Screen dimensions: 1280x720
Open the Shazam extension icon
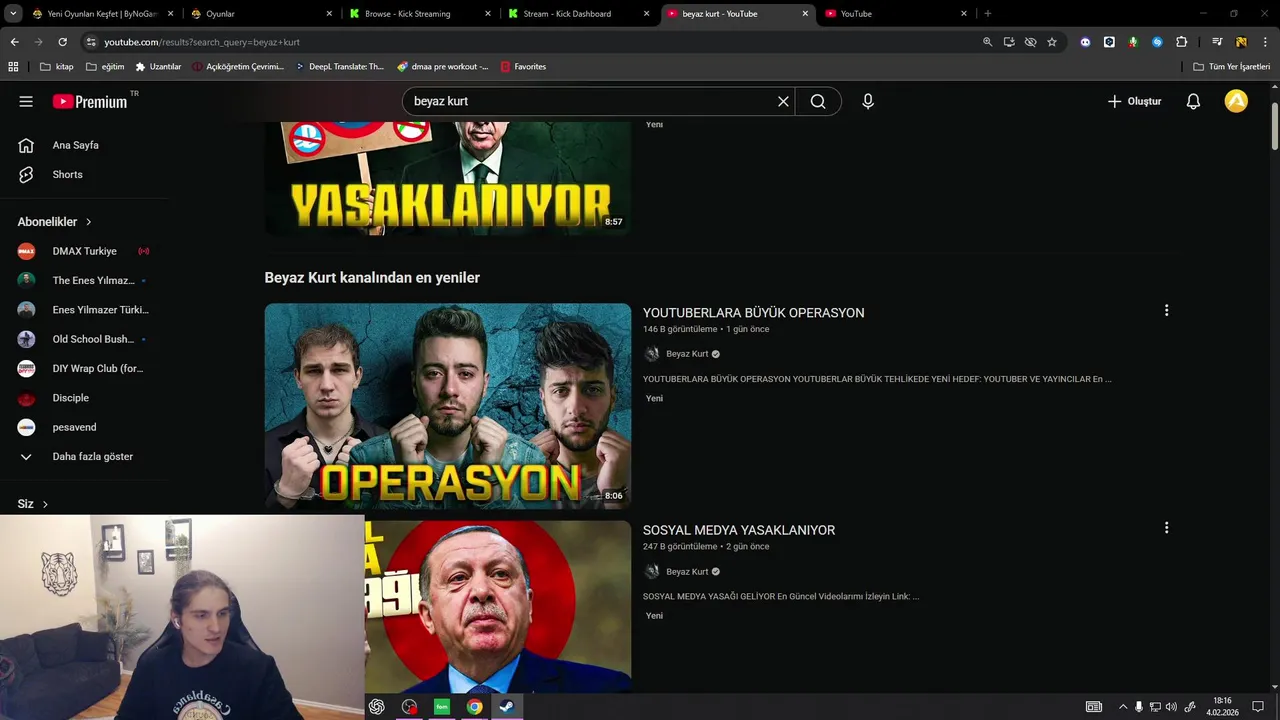pyautogui.click(x=1157, y=42)
